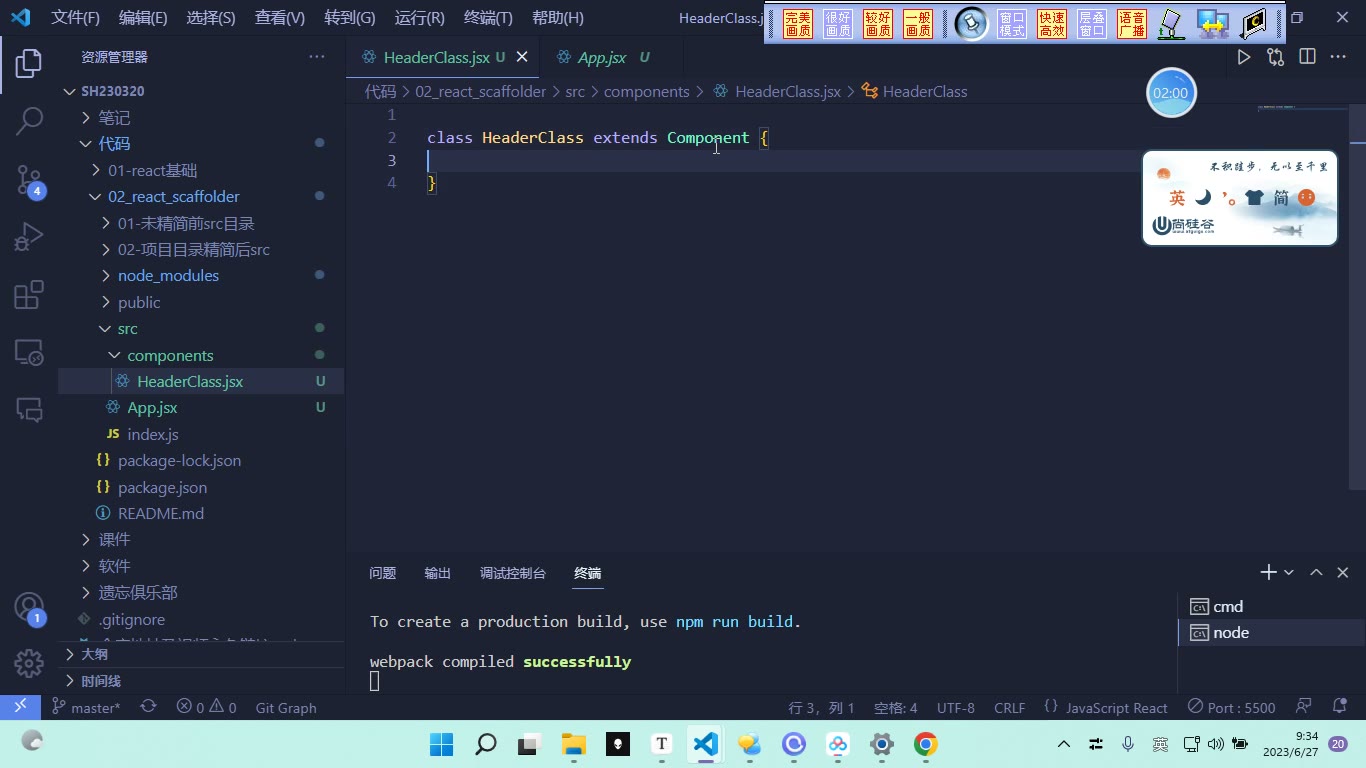Screen dimensions: 1366x768
Task: Open the Remote Explorer icon in activity bar
Action: coord(29,352)
